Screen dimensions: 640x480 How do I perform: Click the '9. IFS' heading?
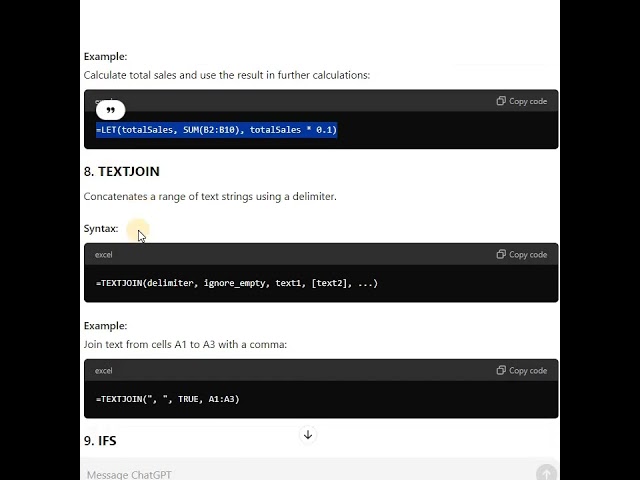(100, 441)
